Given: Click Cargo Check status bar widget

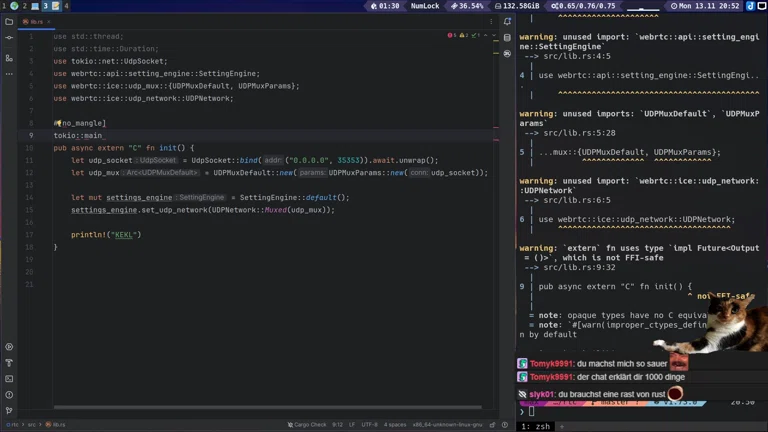Looking at the screenshot, I should tap(307, 425).
